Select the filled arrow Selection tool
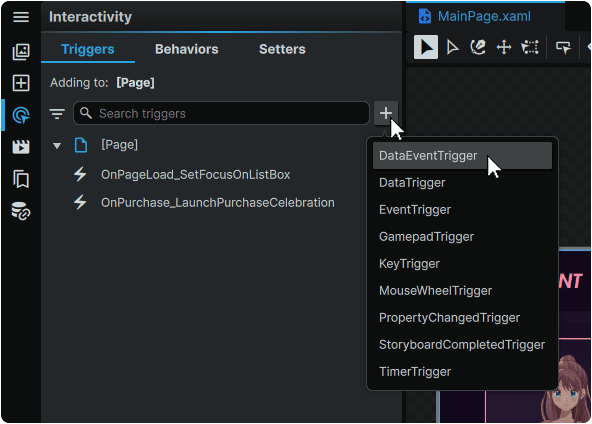This screenshot has width=592, height=424. 426,47
